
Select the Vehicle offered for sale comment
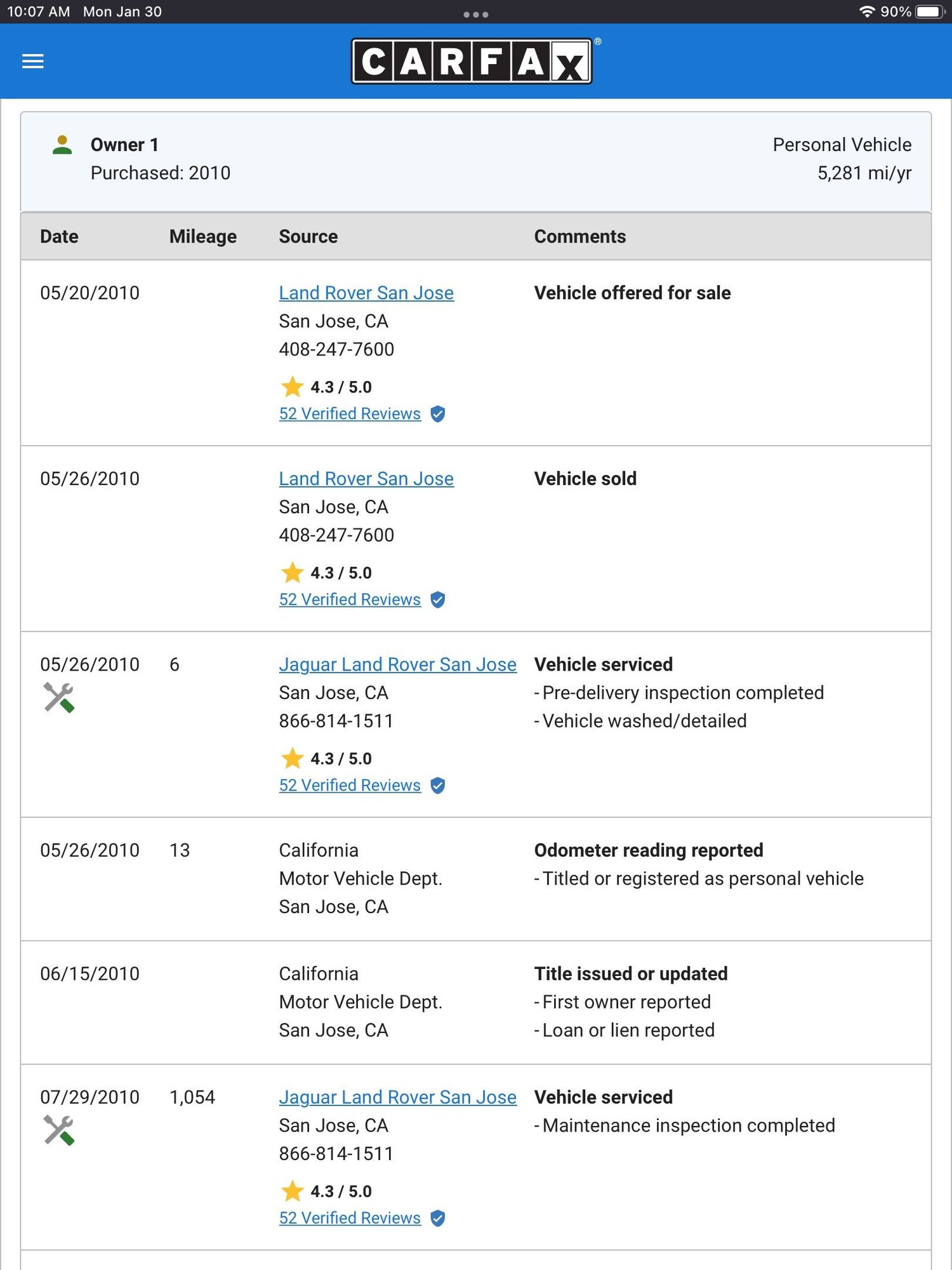tap(633, 293)
